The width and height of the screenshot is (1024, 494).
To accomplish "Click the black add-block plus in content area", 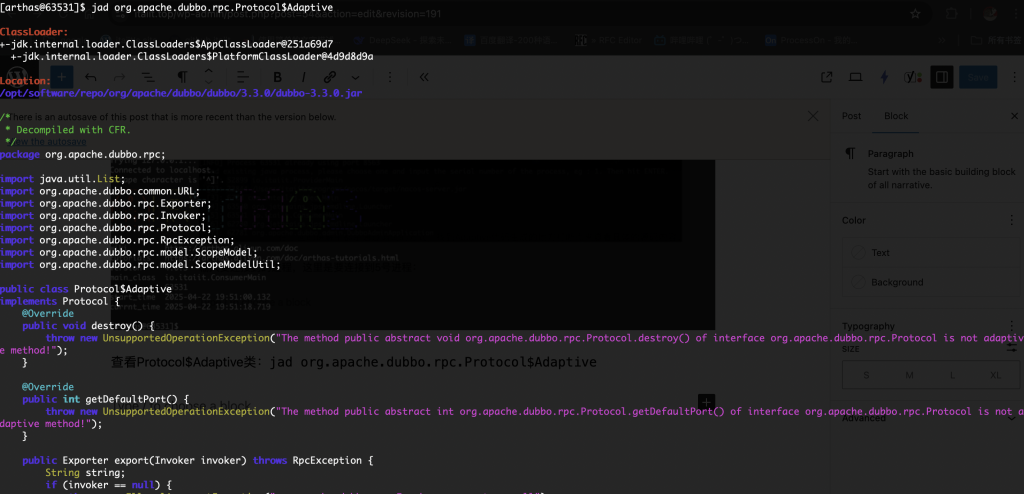I will (707, 402).
